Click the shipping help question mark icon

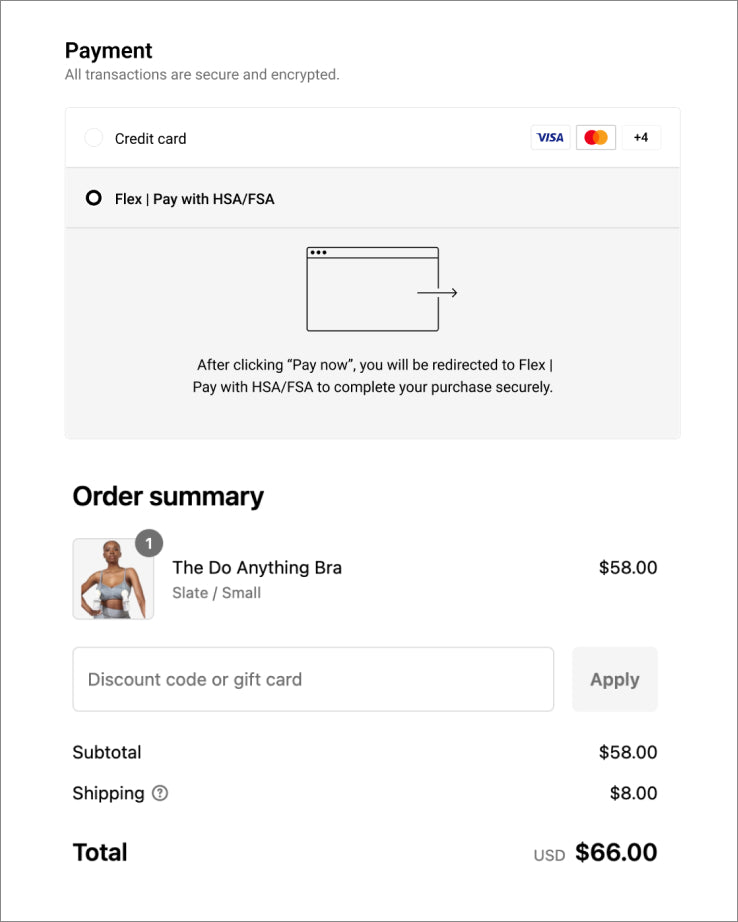point(160,793)
